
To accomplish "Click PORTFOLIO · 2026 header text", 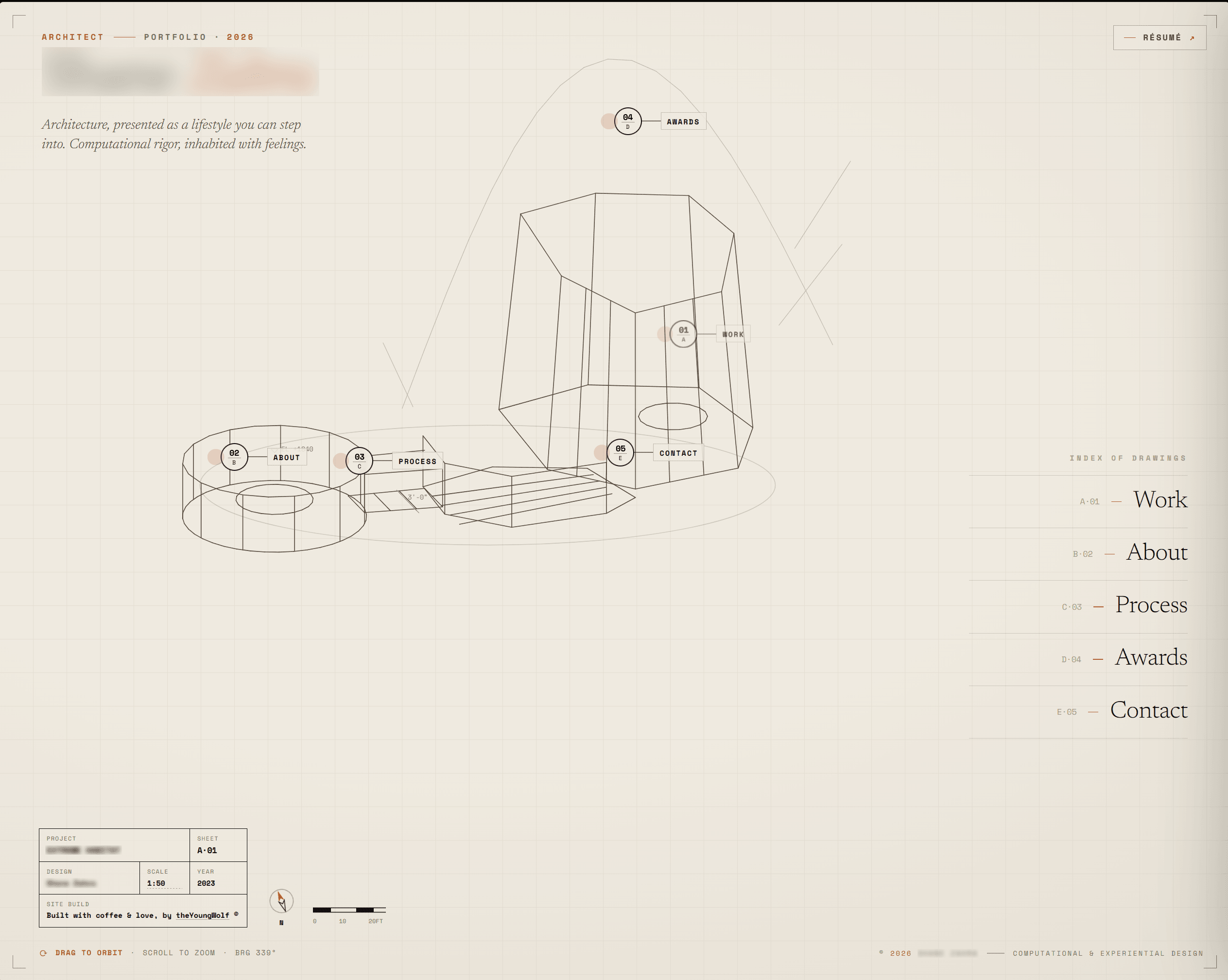I will 199,37.
